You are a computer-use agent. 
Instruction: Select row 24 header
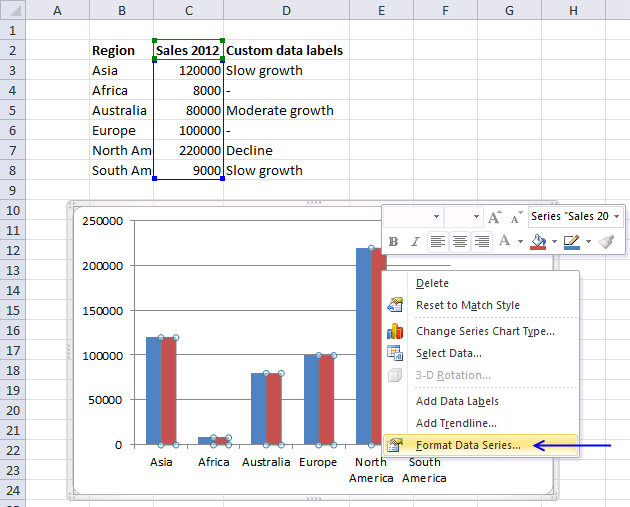[x=12, y=490]
